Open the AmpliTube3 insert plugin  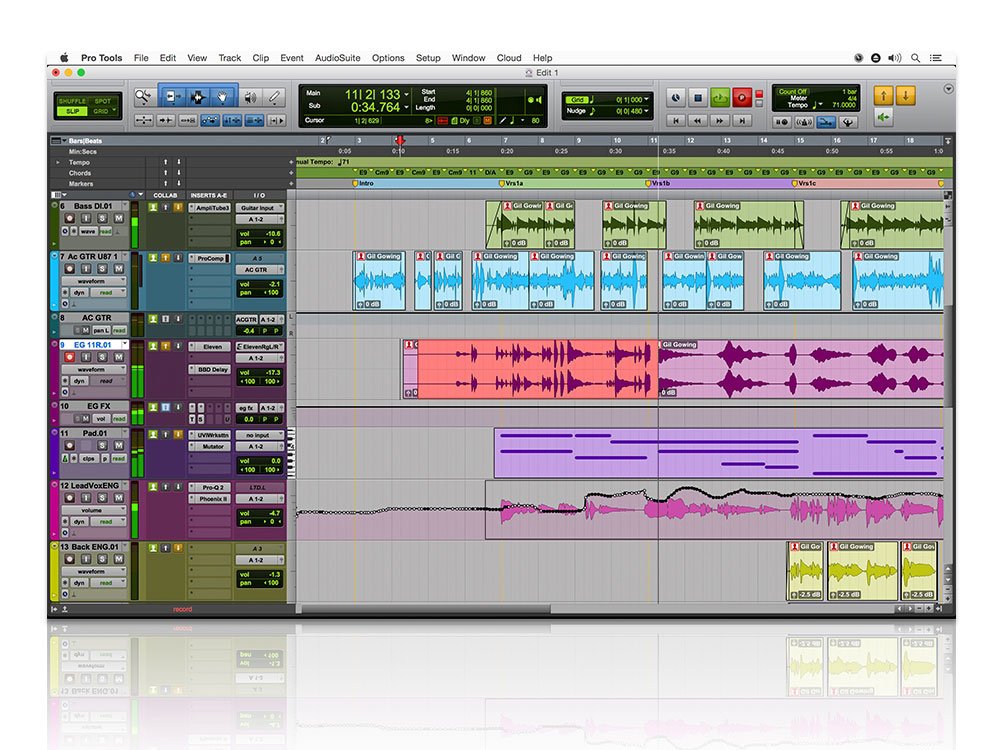tap(210, 208)
